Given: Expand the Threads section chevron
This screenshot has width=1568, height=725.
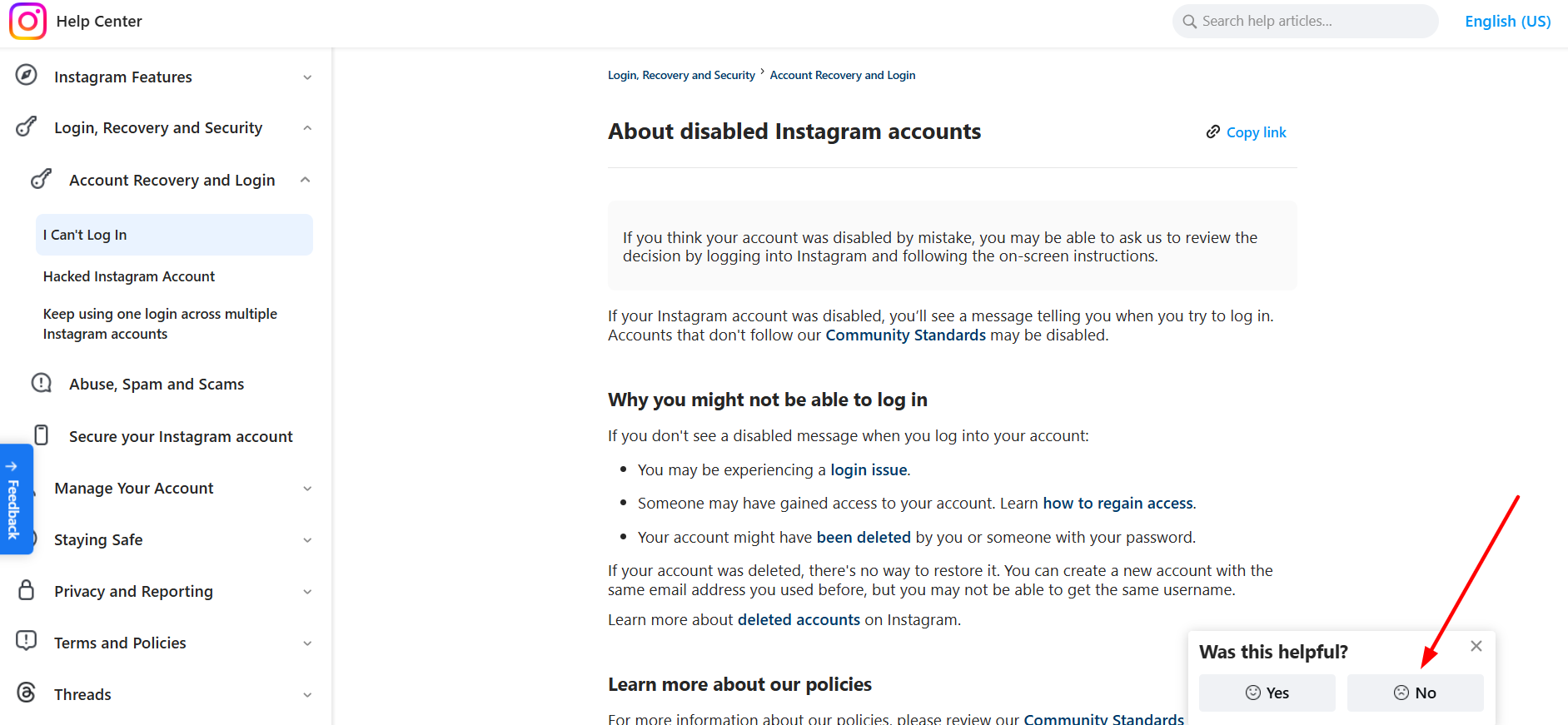Looking at the screenshot, I should pos(307,695).
